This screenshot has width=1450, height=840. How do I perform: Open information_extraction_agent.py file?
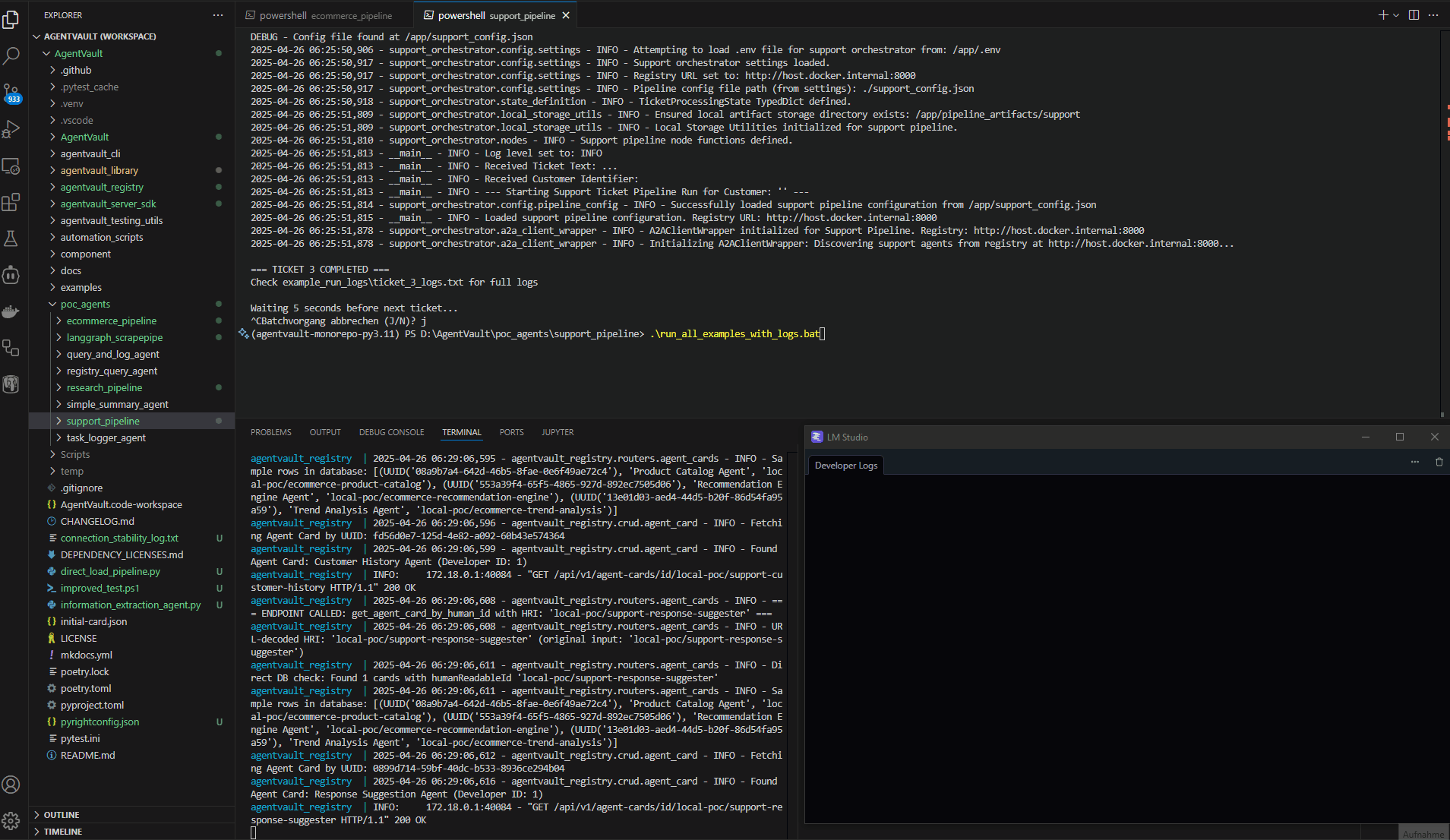pyautogui.click(x=131, y=605)
